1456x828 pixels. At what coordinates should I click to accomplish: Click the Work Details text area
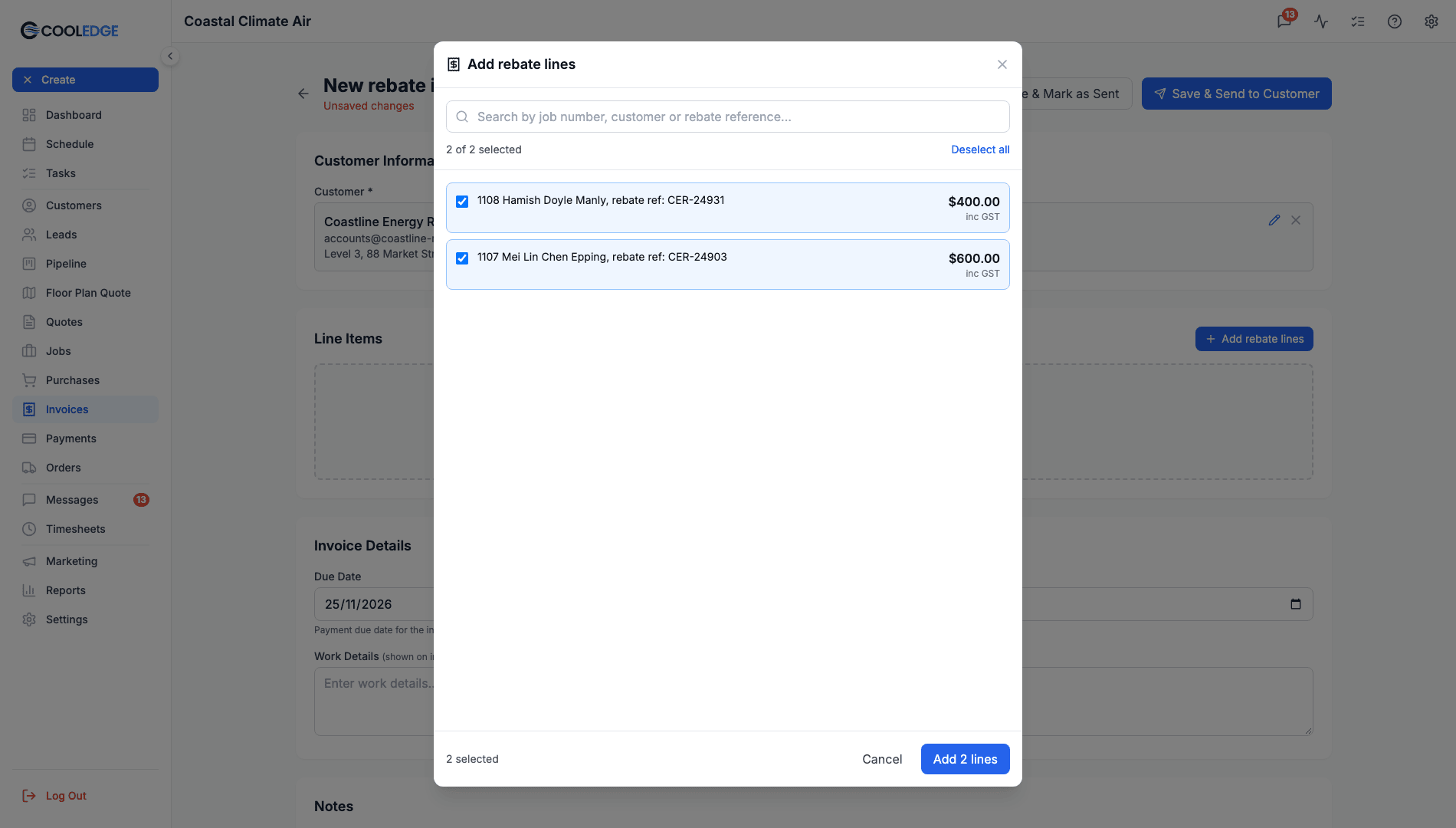tap(374, 701)
